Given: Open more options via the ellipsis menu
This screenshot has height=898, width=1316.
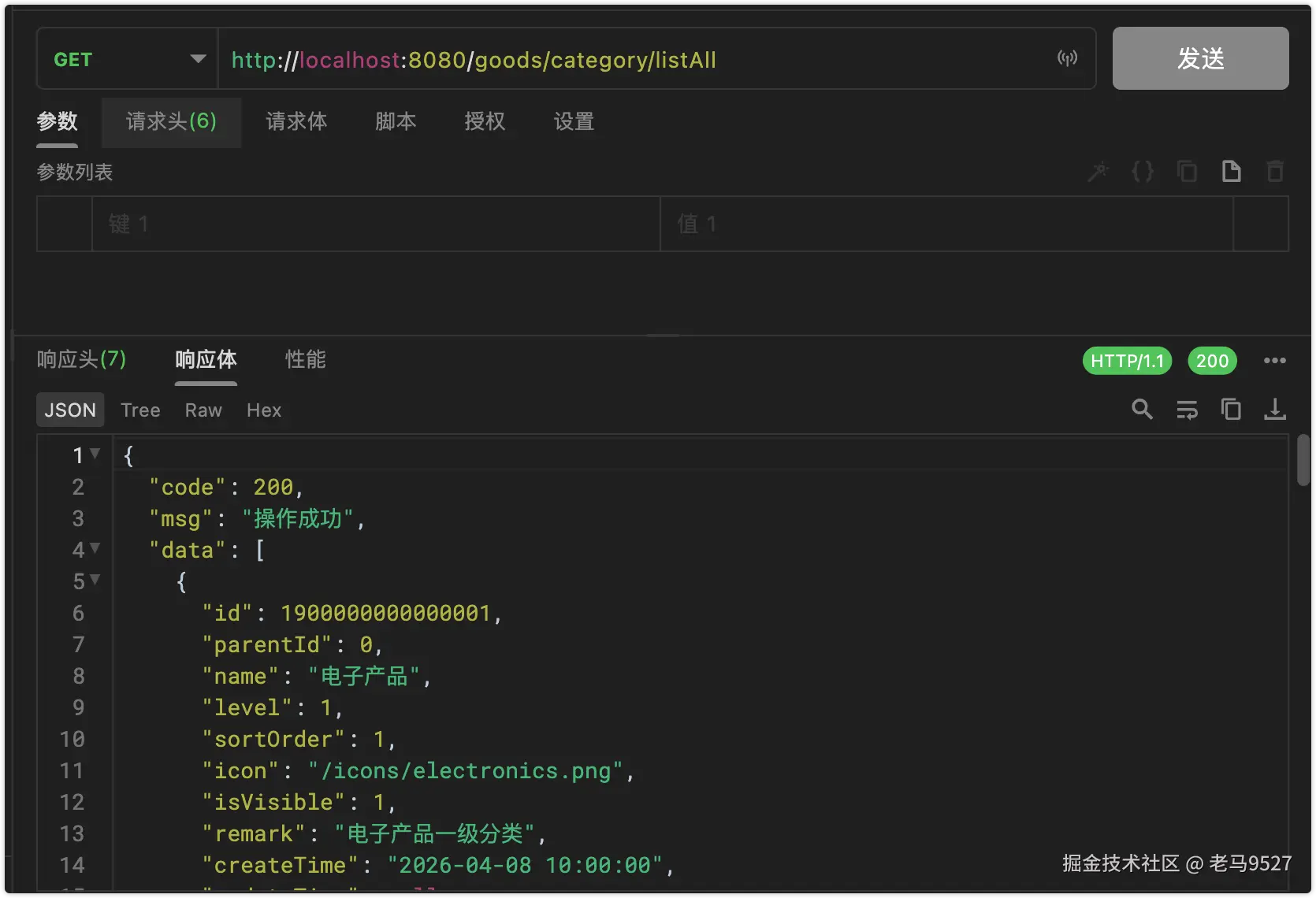Looking at the screenshot, I should (1274, 360).
